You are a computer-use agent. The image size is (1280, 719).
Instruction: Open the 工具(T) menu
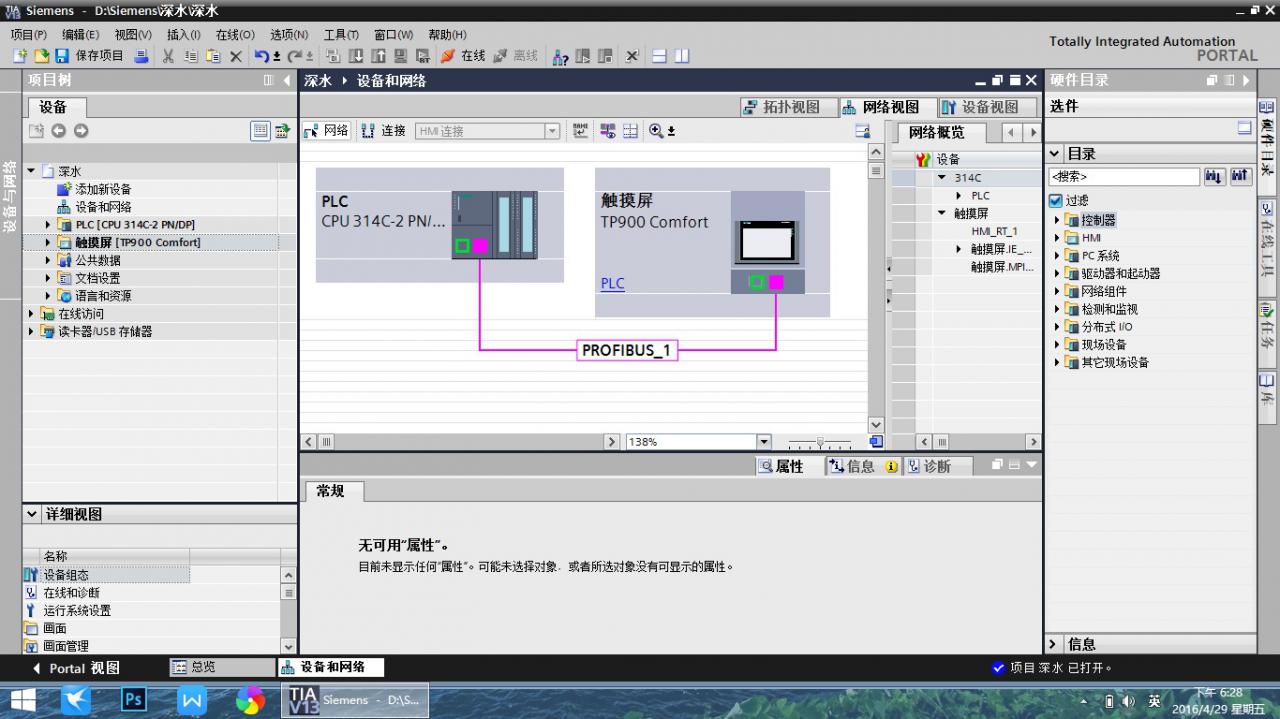pos(341,34)
